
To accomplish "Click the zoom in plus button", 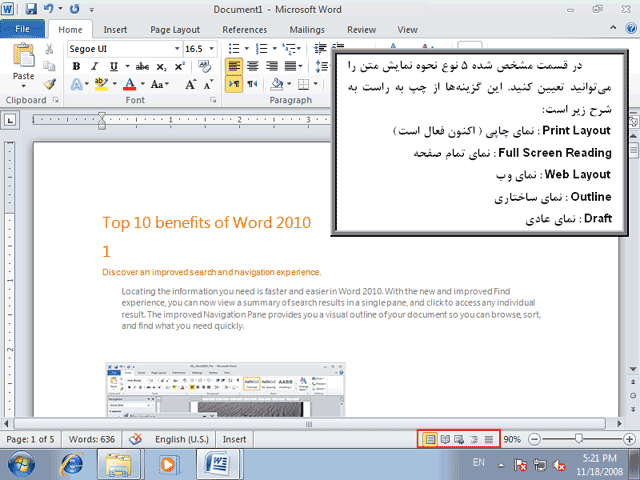I will [629, 439].
